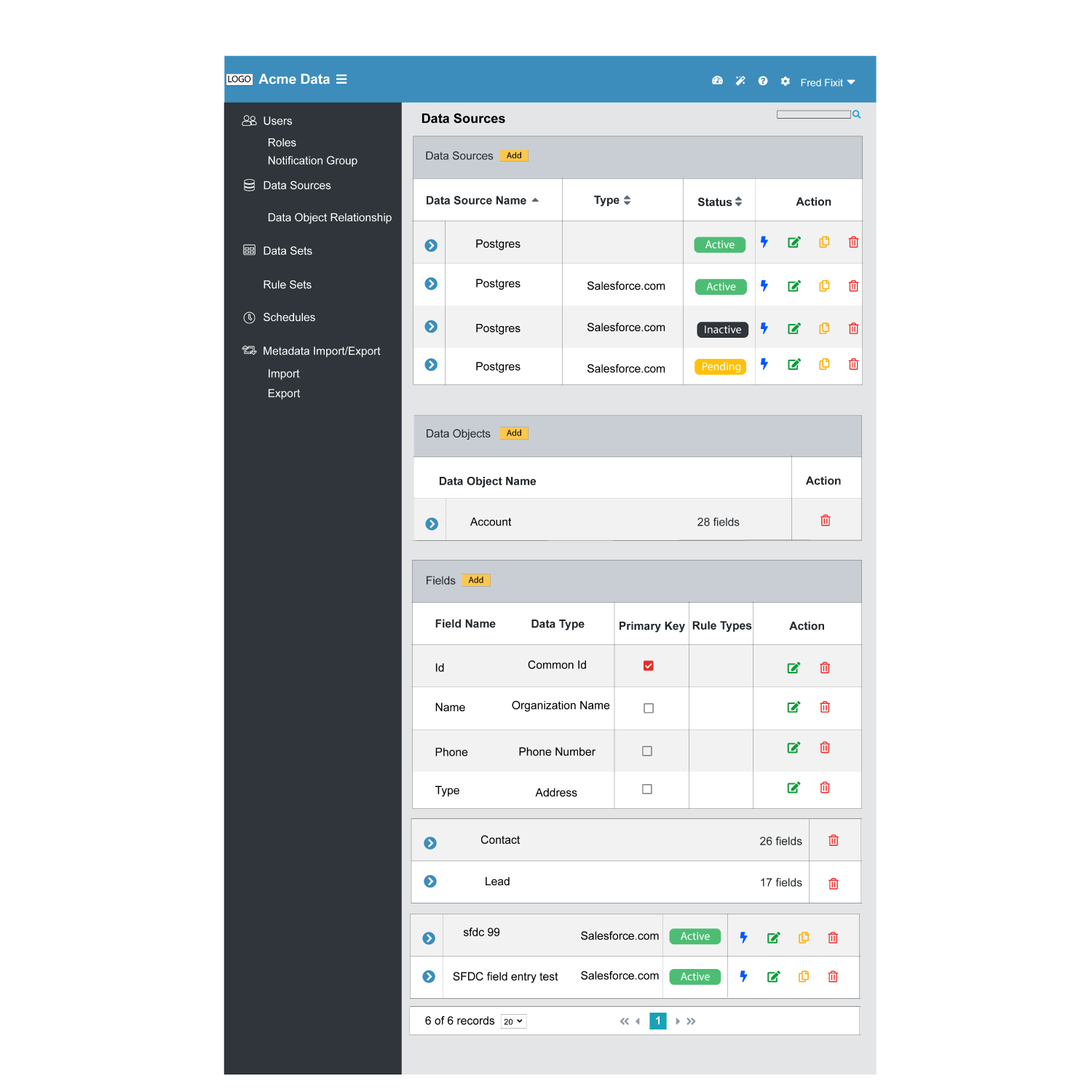The image size is (1092, 1092).
Task: Open the help question mark icon
Action: click(763, 81)
